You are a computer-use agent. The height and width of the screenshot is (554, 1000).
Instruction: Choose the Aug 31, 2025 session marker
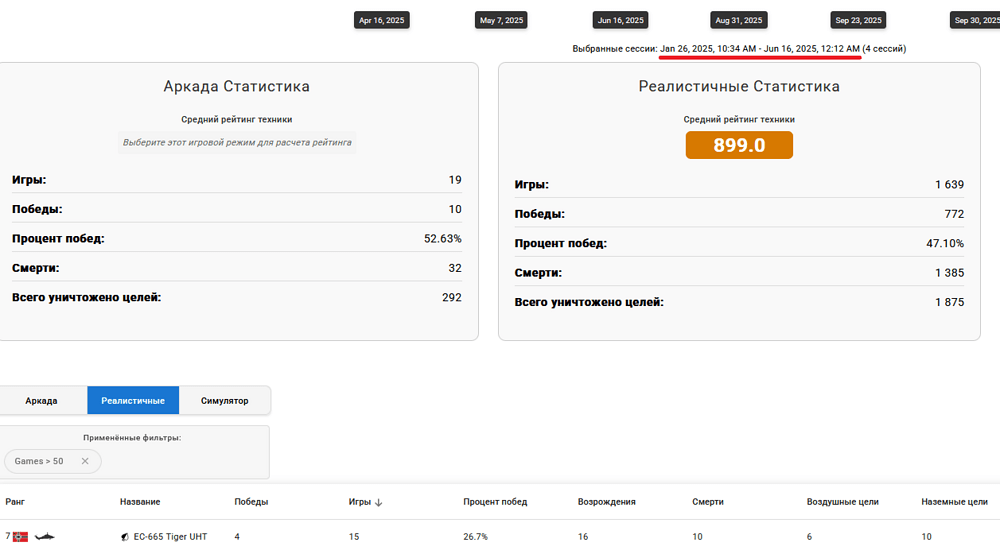739,20
